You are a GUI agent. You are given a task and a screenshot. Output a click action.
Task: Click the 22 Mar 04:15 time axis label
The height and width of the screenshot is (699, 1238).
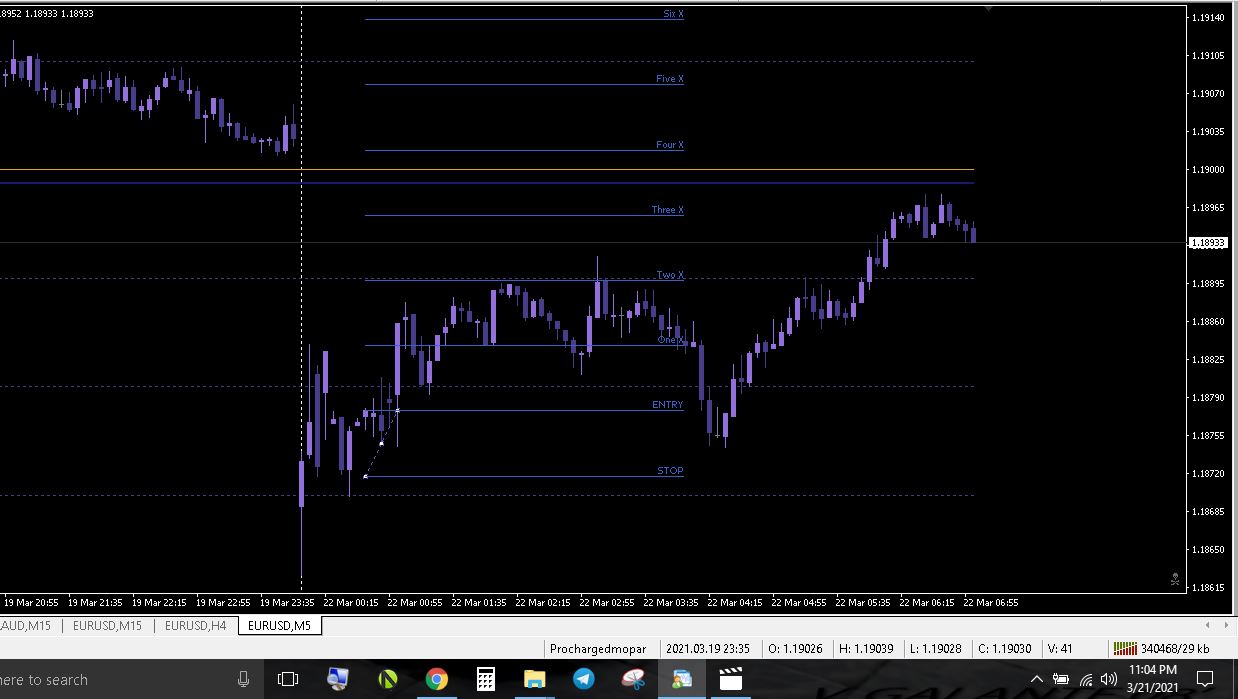click(x=735, y=603)
